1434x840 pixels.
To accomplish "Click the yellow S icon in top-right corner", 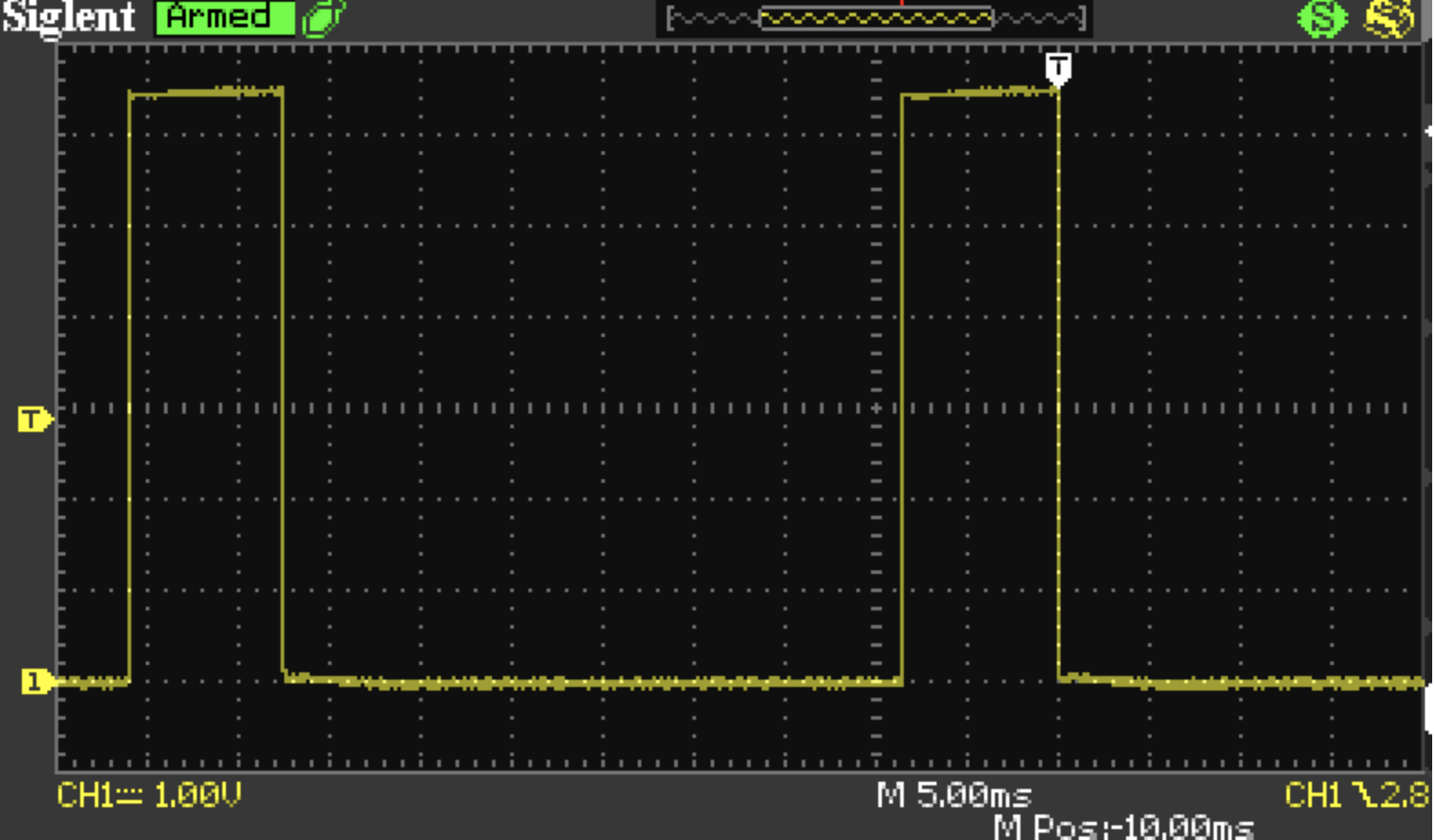I will point(1388,18).
